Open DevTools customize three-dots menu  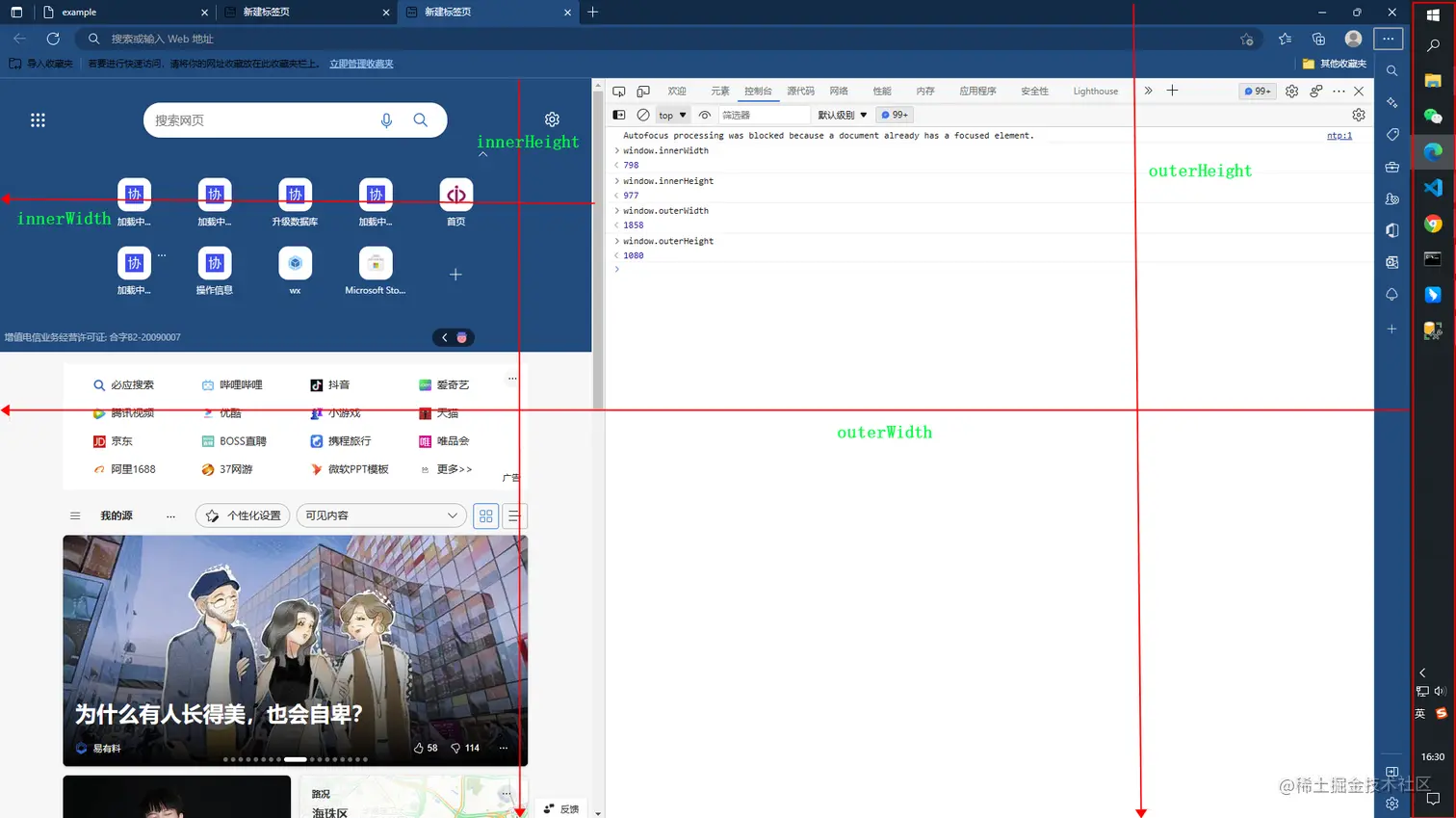pos(1339,91)
